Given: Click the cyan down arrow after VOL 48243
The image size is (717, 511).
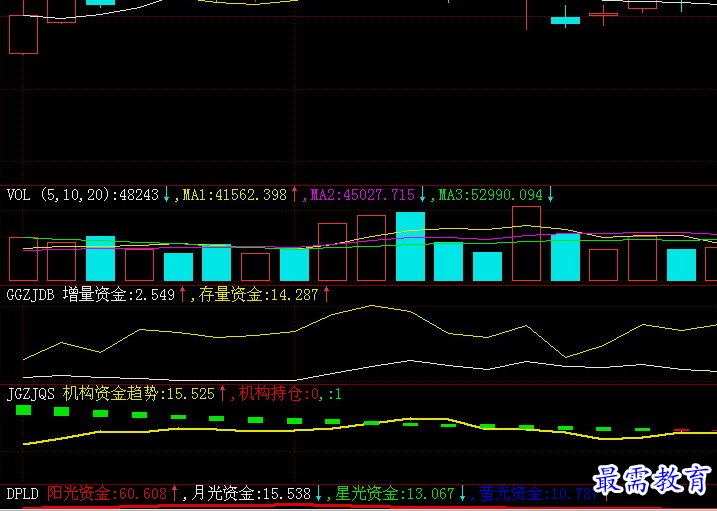Looking at the screenshot, I should click(166, 194).
